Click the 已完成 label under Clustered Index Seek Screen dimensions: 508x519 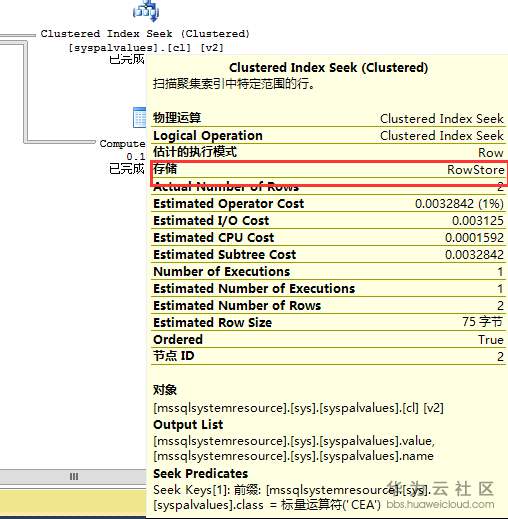pos(127,59)
